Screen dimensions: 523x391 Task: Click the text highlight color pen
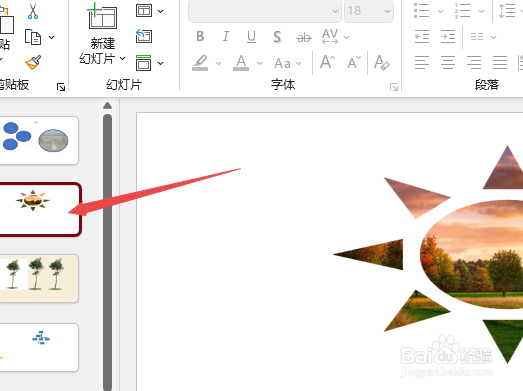pos(200,63)
